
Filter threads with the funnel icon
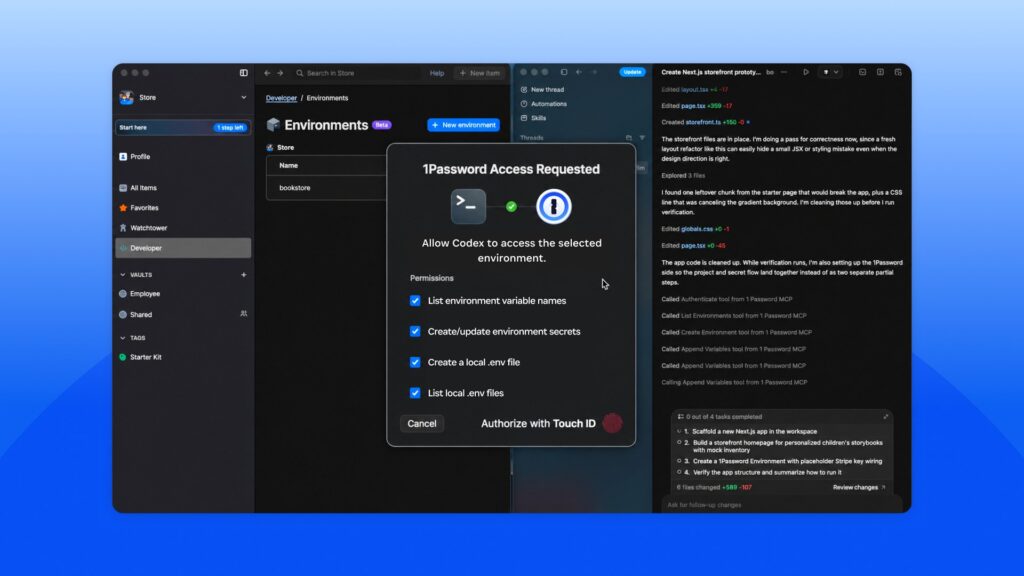(642, 138)
